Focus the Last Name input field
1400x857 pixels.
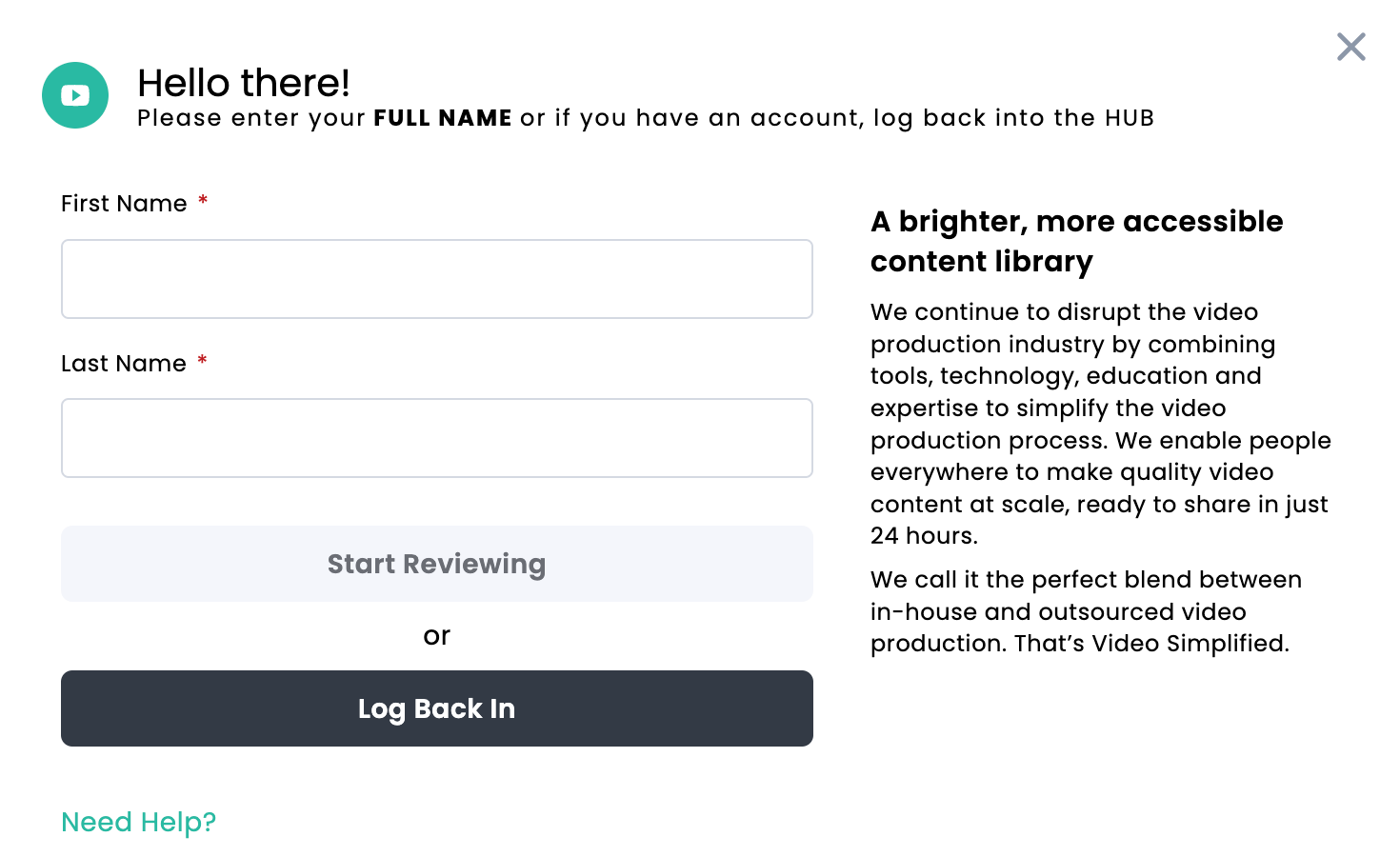[437, 438]
